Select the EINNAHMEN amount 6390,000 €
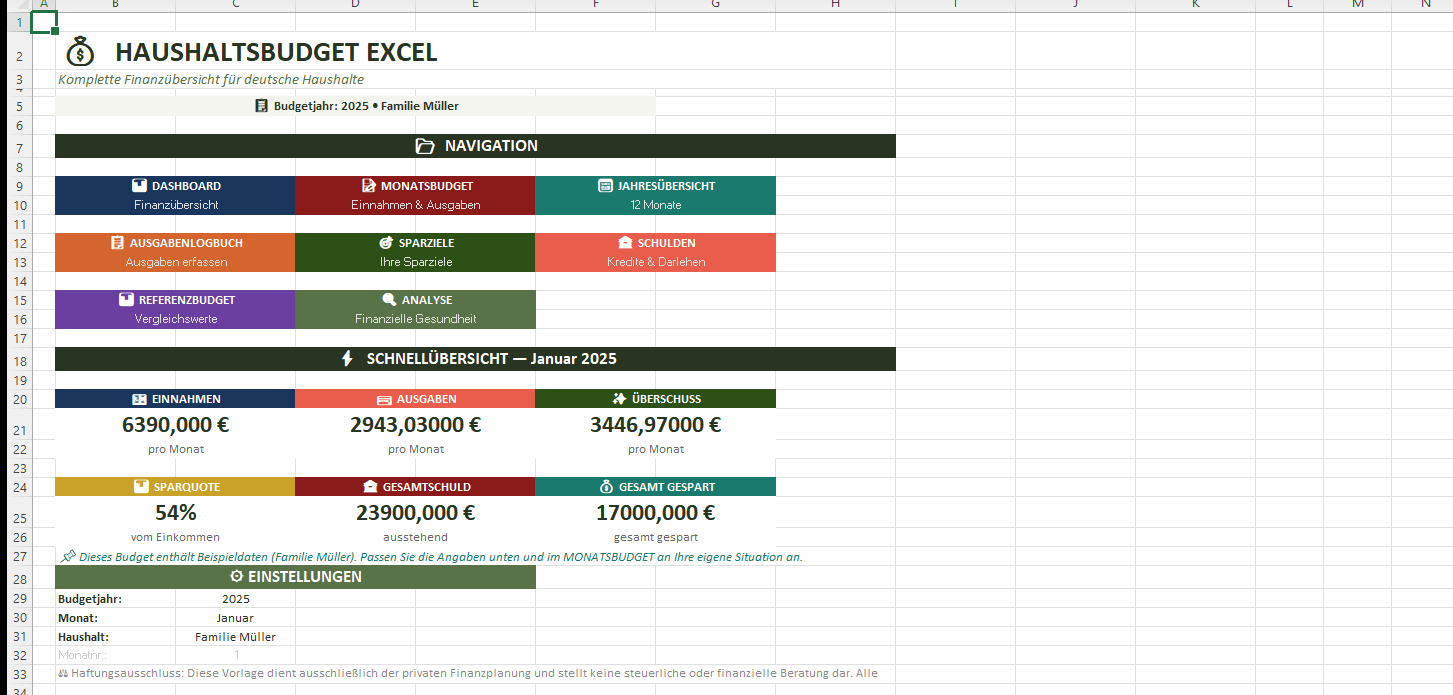1453x695 pixels. pyautogui.click(x=175, y=425)
